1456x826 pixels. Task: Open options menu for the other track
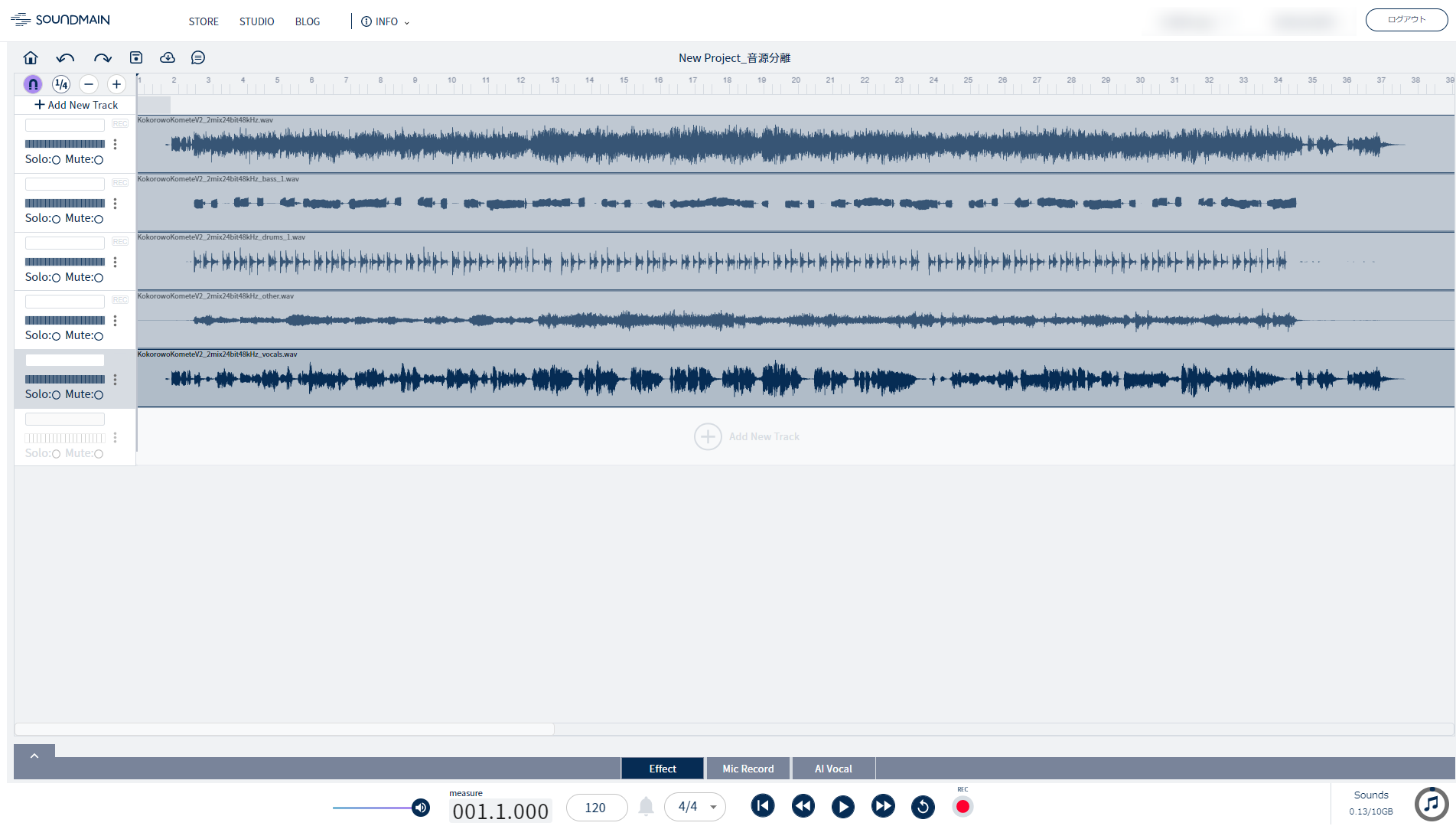pos(116,320)
